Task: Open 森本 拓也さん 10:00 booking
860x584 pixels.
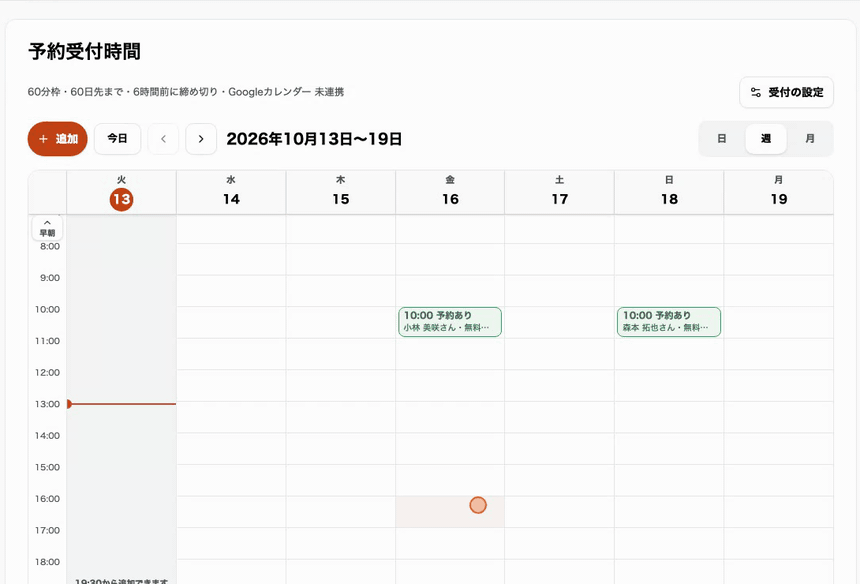Action: [669, 322]
